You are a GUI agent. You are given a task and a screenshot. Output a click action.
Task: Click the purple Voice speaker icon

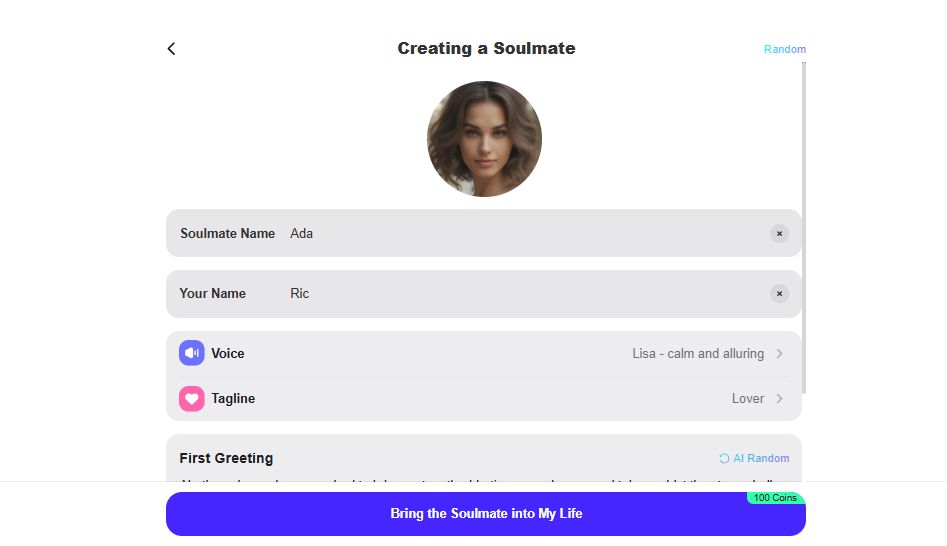point(191,353)
